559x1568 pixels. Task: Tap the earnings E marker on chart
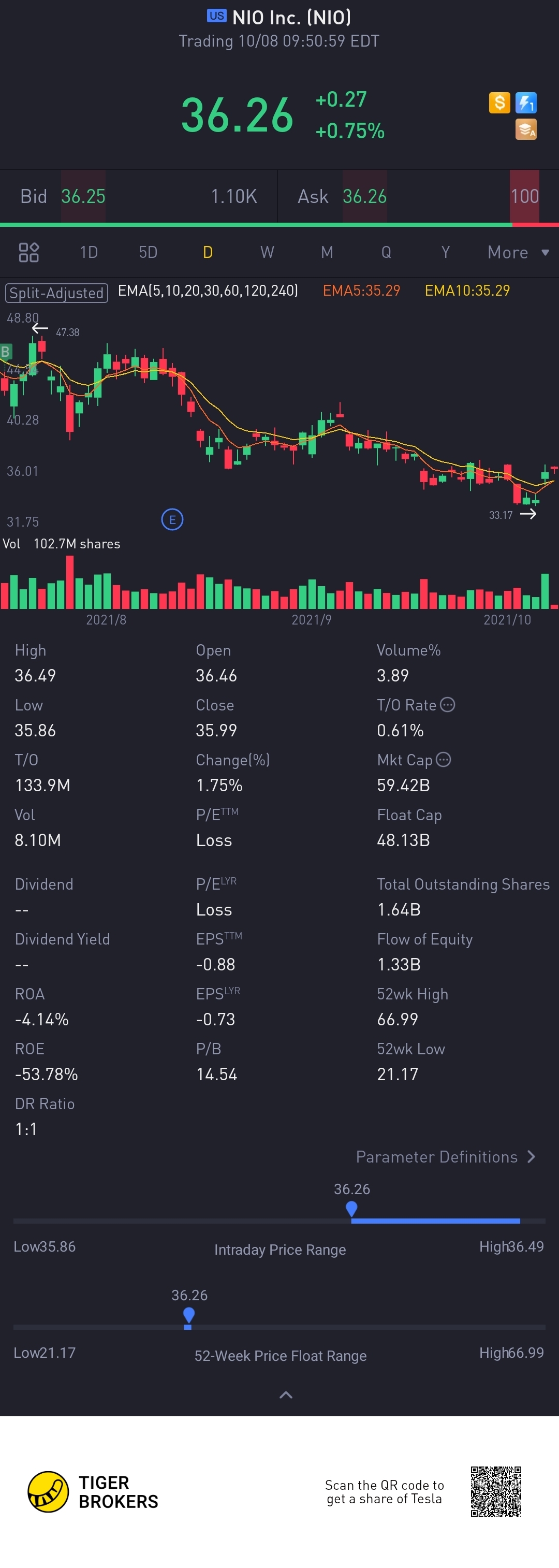172,520
